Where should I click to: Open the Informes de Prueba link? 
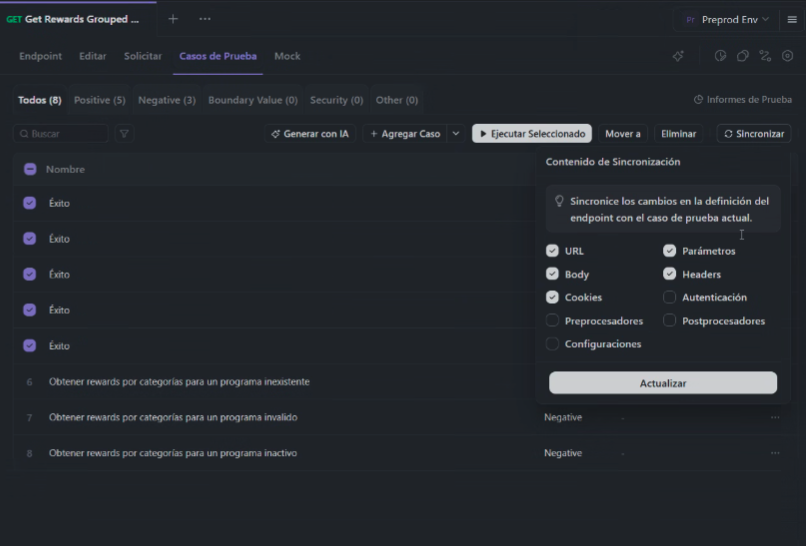[742, 100]
